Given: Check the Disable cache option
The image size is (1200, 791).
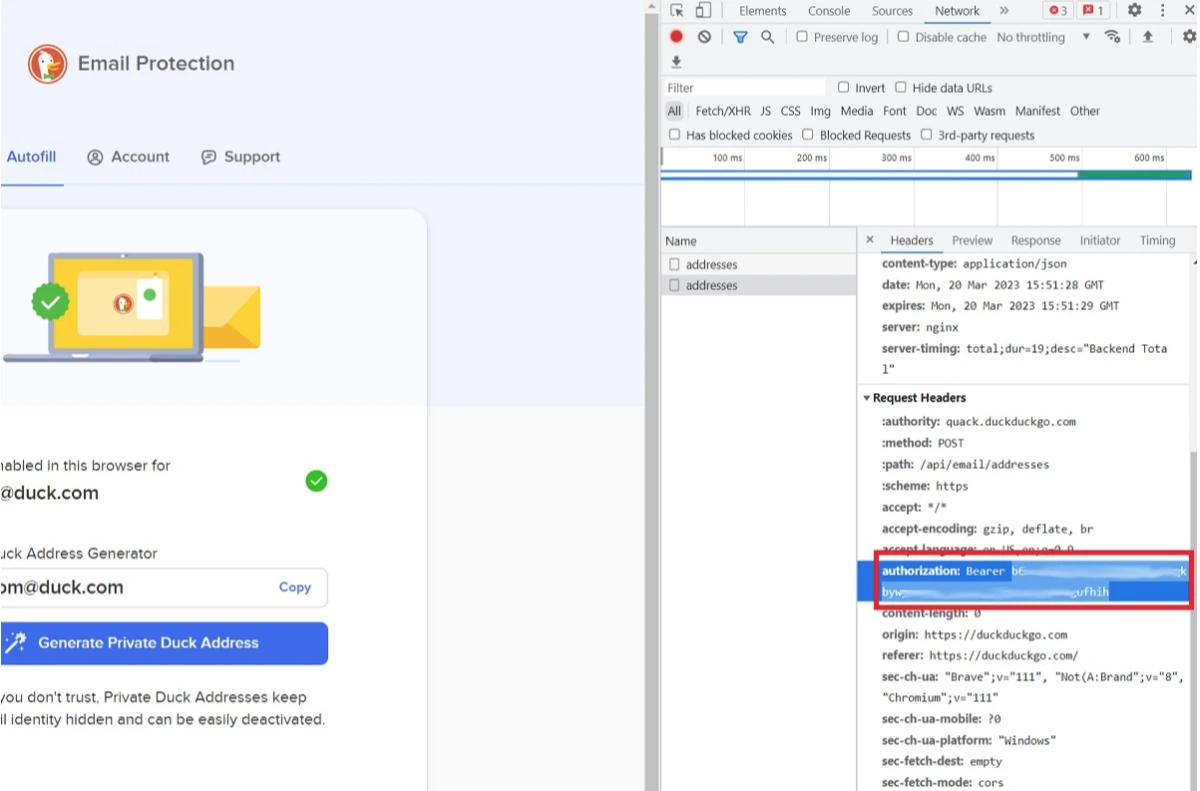Looking at the screenshot, I should point(903,37).
